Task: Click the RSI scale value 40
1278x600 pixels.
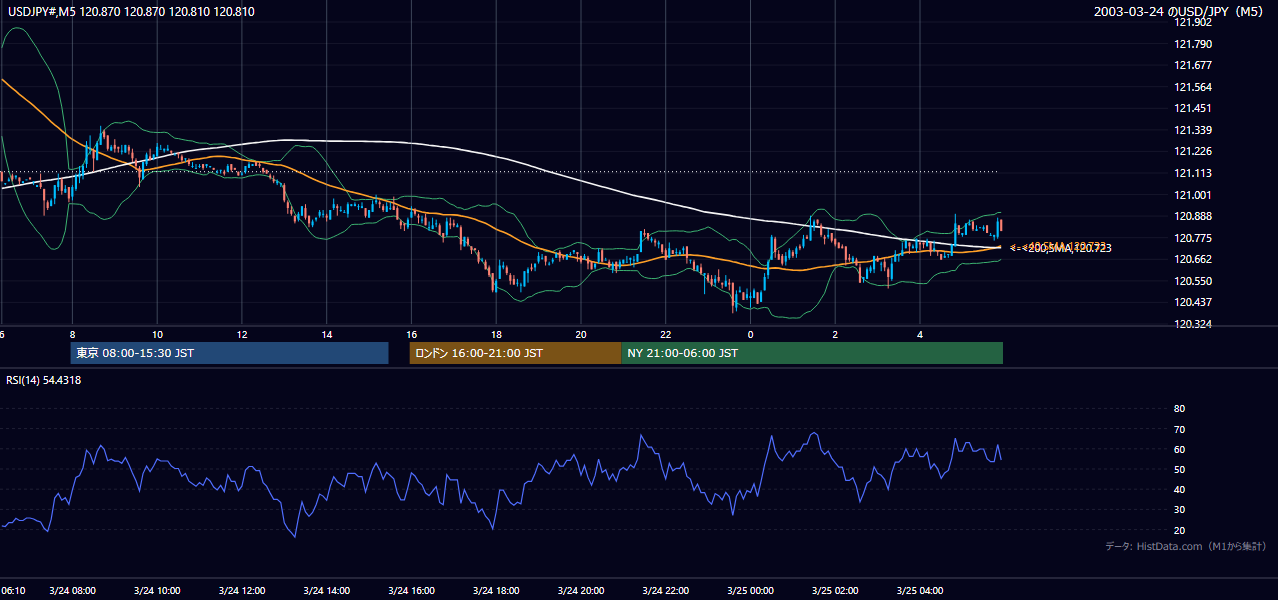Action: (1179, 489)
